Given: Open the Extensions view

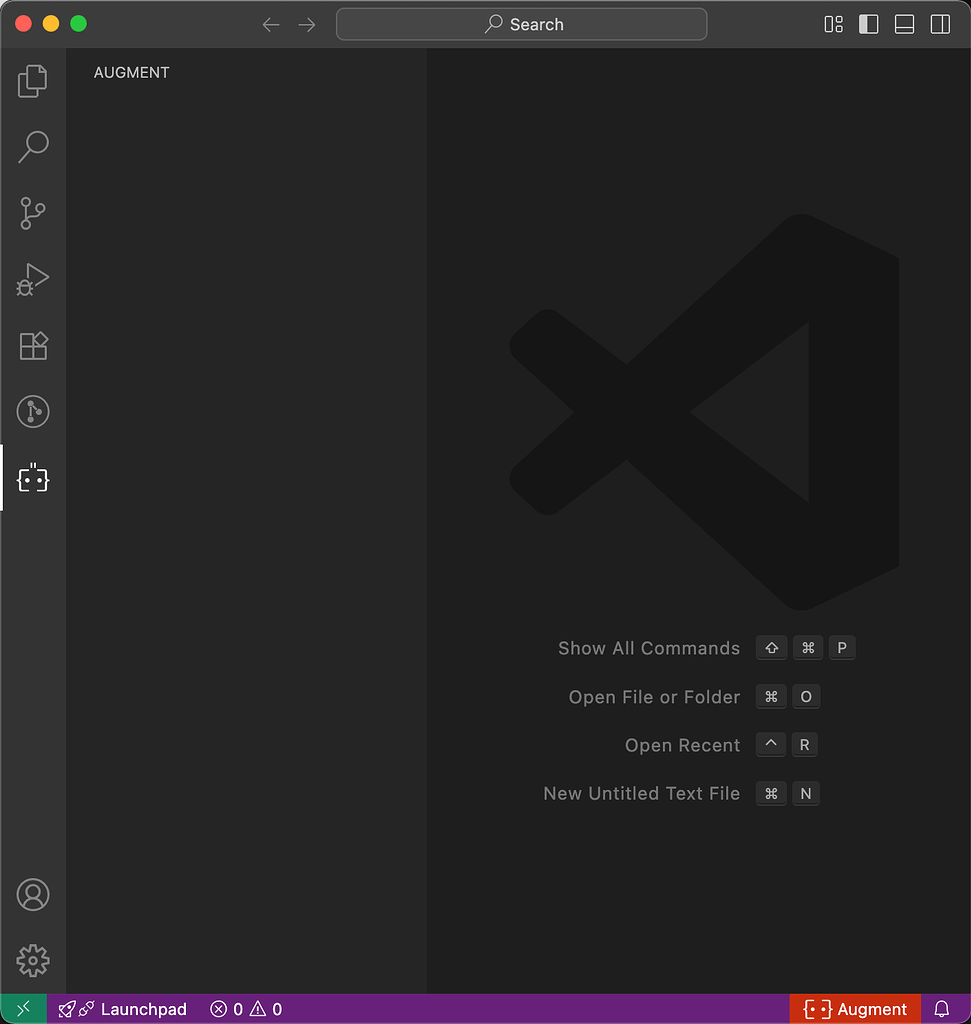Looking at the screenshot, I should (33, 346).
